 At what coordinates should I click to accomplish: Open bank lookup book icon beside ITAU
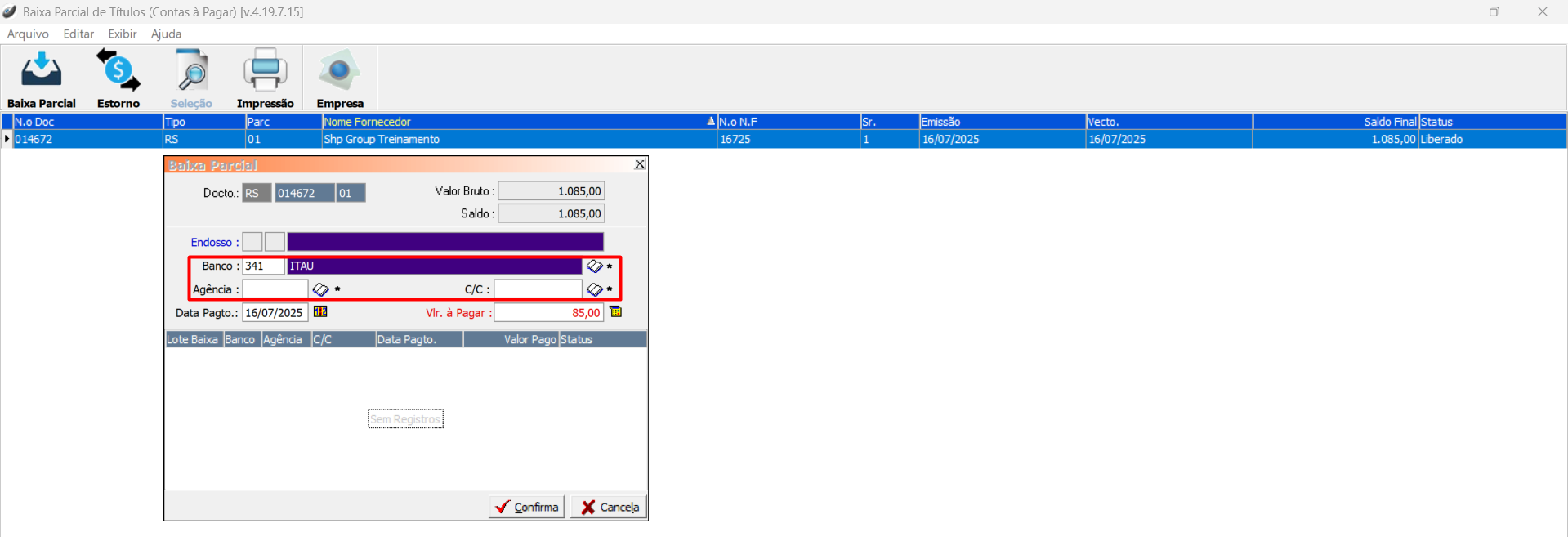(x=594, y=266)
